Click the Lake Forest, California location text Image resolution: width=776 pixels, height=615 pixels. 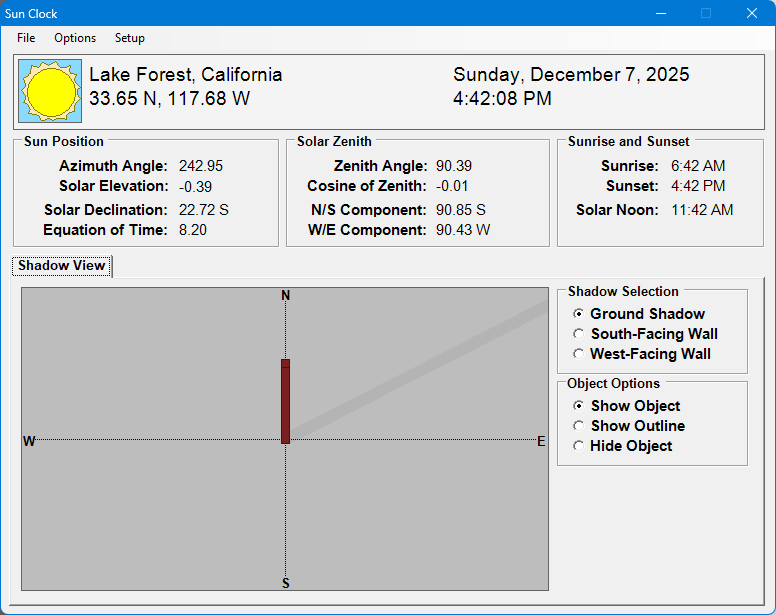click(186, 75)
